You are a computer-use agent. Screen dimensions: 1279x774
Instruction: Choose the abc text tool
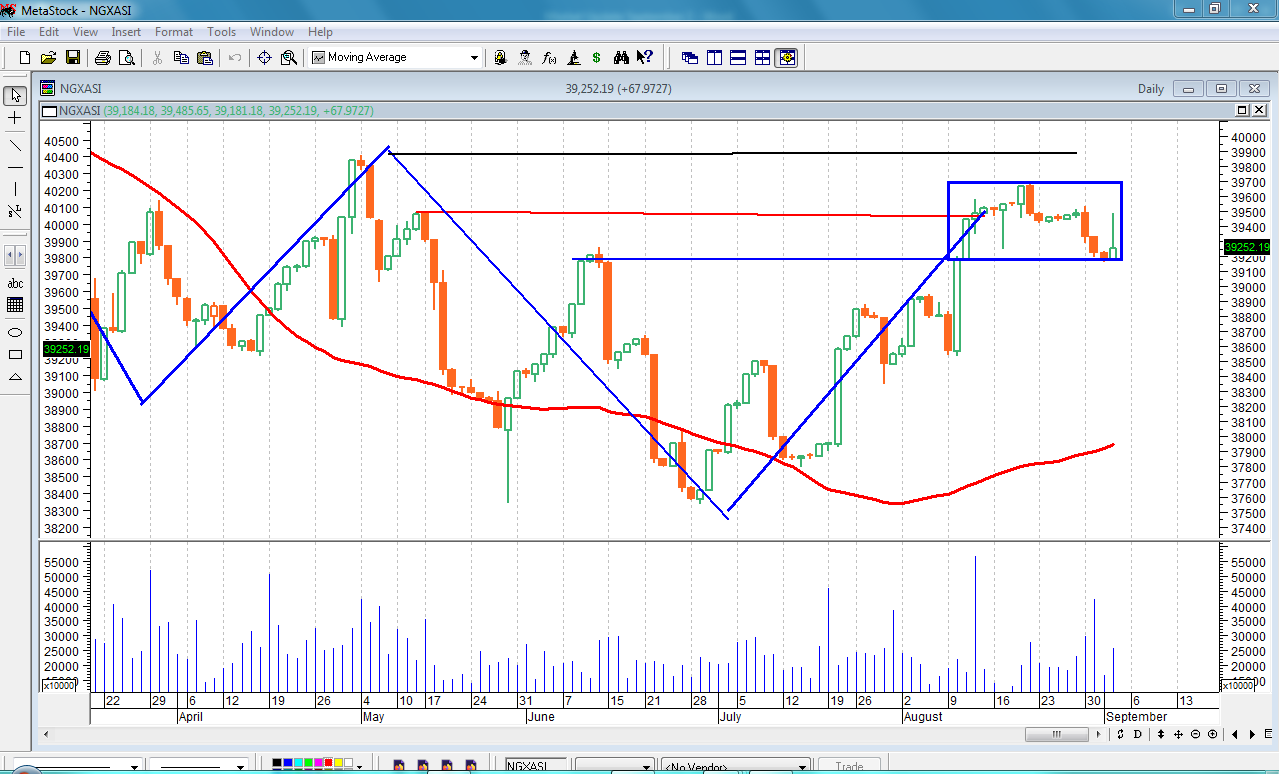click(x=15, y=283)
